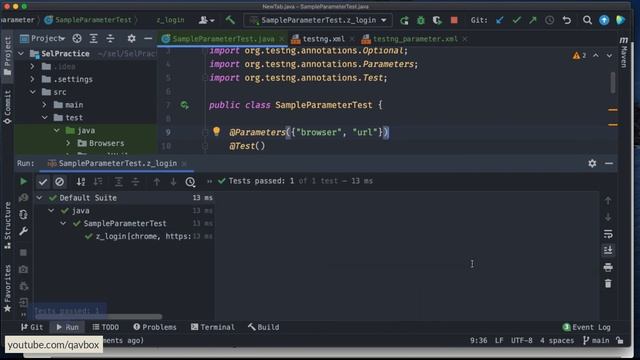Rollback changes with undo arrow
This screenshot has width=640, height=360.
567,20
